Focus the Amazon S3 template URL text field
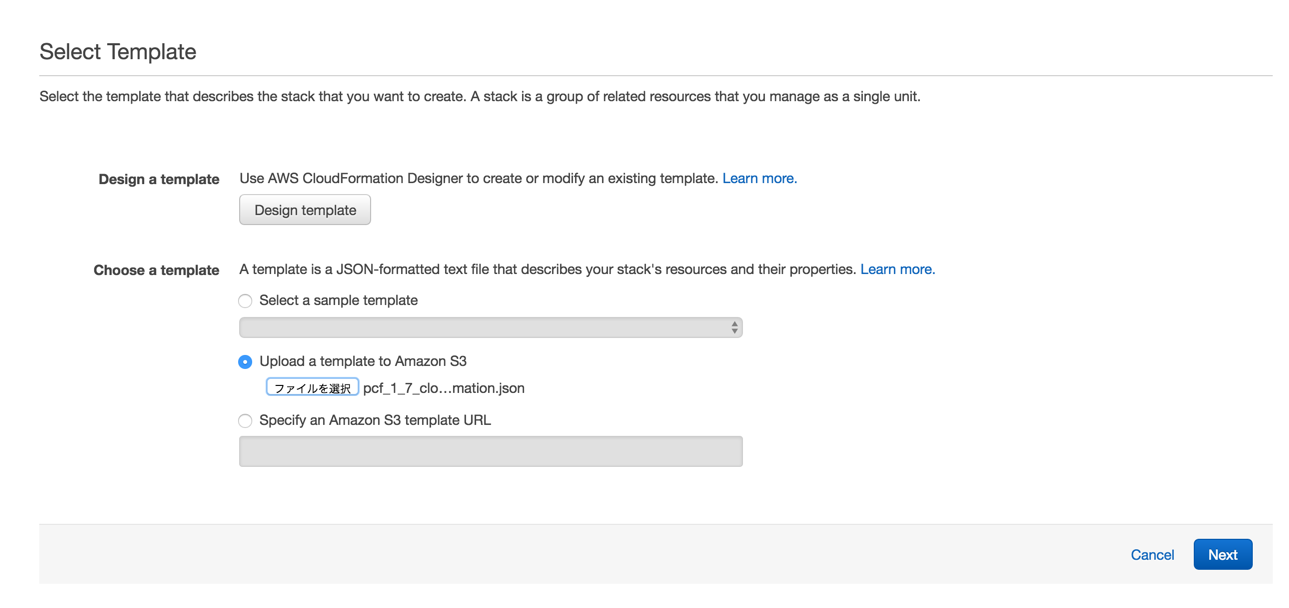The width and height of the screenshot is (1289, 608). [x=490, y=451]
